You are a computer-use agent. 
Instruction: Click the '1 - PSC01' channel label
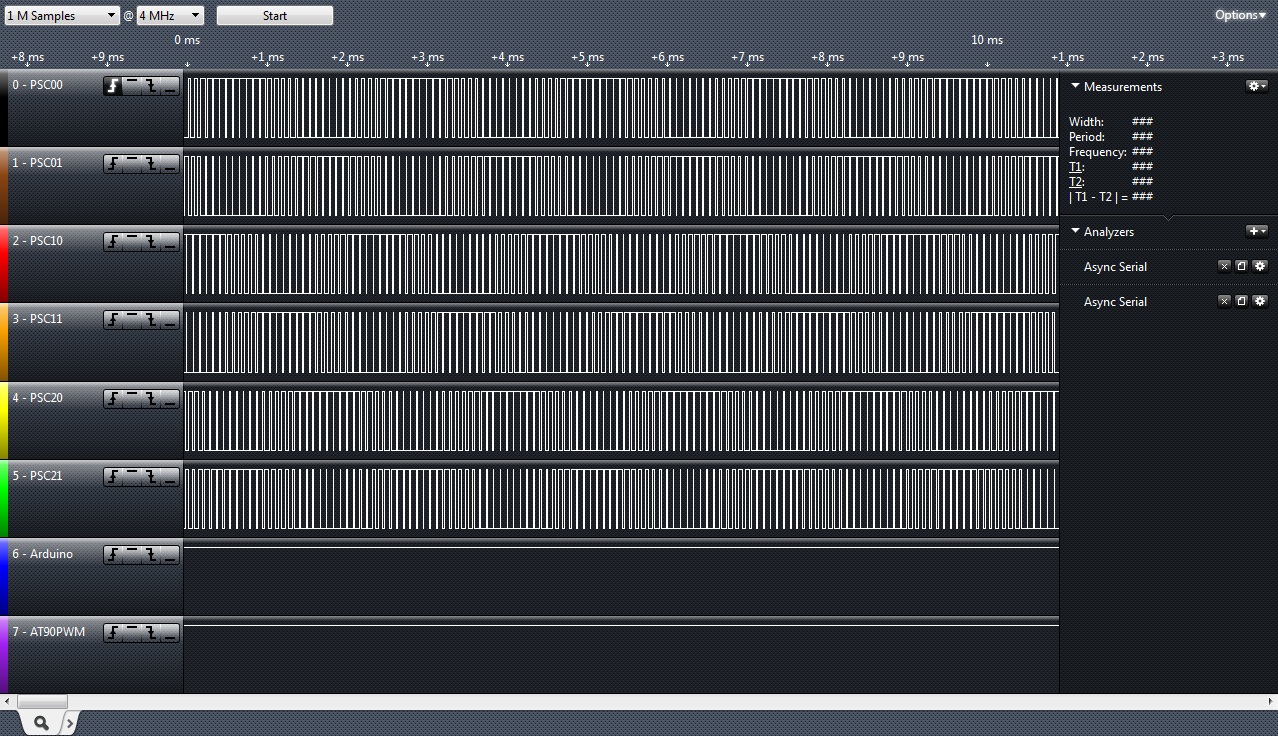tap(37, 163)
